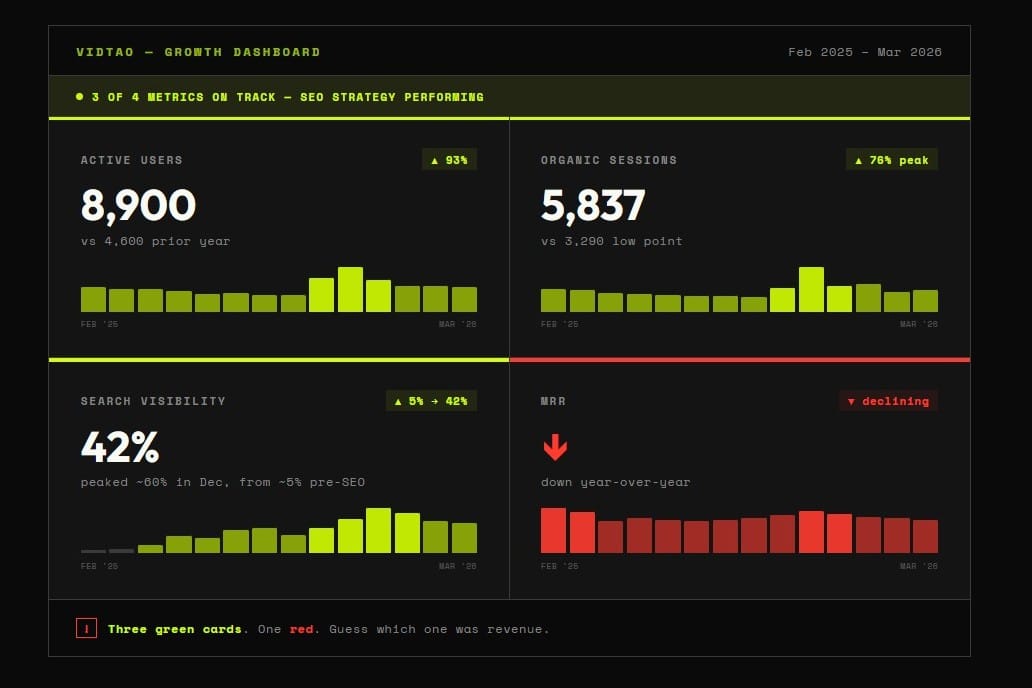1032x688 pixels.
Task: Click the '3 of 4 metrics on track' banner
Action: [x=509, y=97]
